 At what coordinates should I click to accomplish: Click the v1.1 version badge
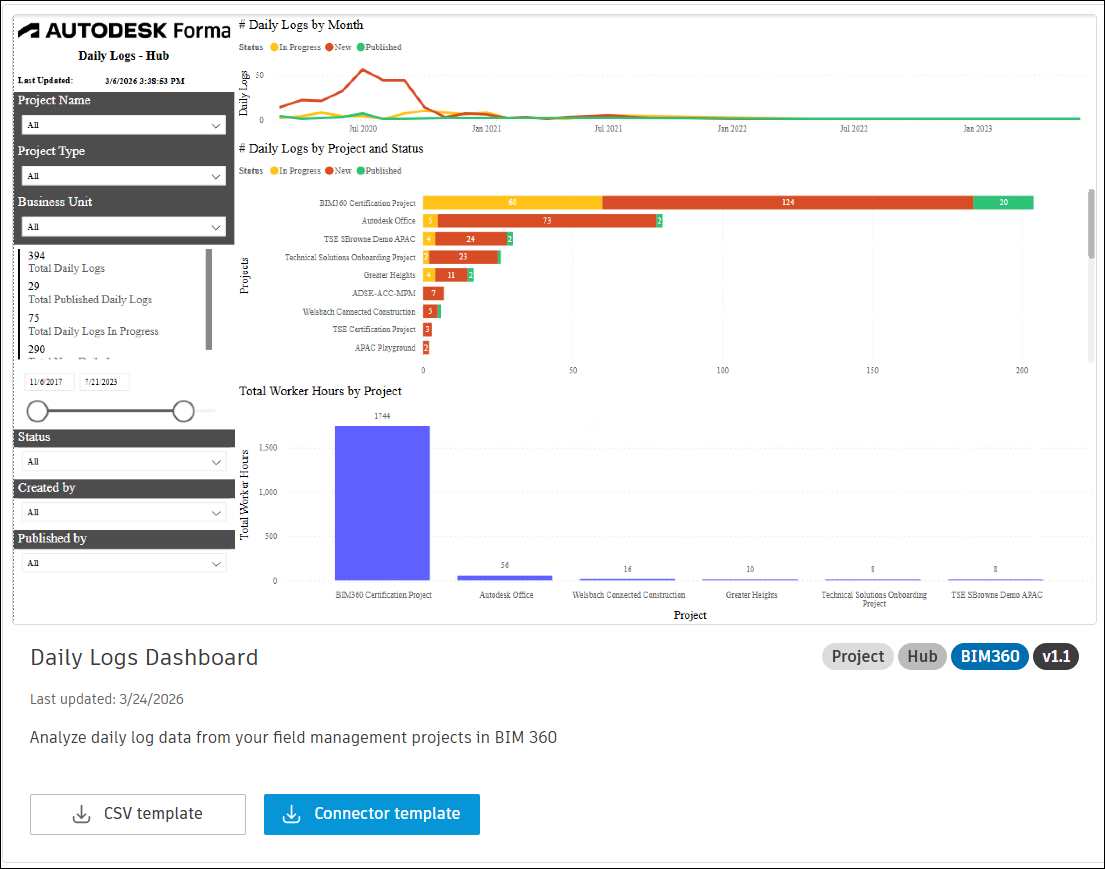coord(1056,657)
